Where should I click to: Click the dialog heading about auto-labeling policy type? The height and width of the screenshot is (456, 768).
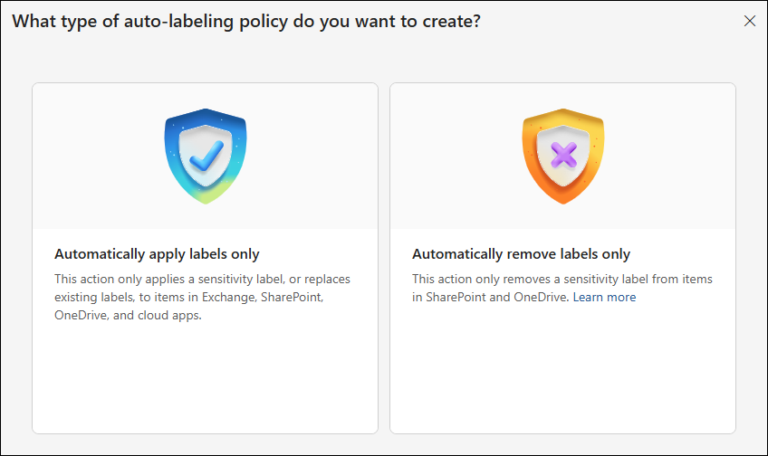[x=246, y=22]
